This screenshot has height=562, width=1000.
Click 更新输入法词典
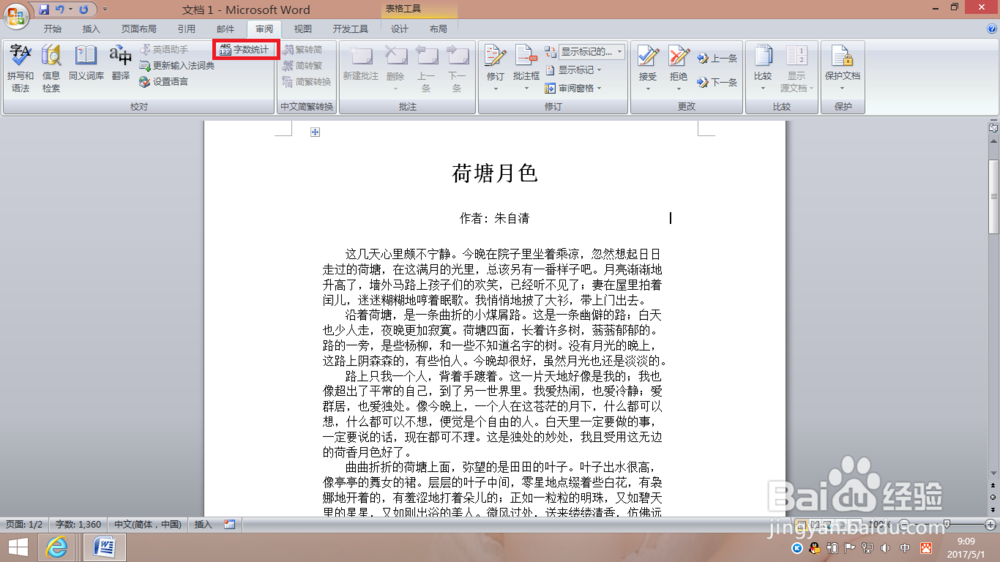pyautogui.click(x=177, y=66)
